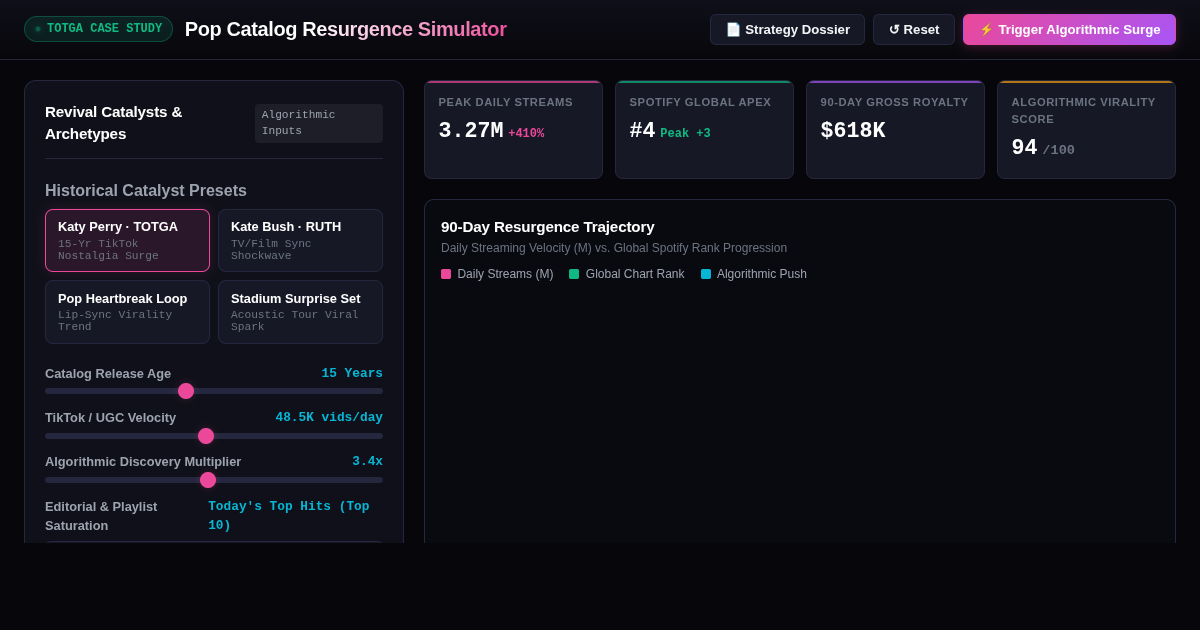Click the 'Editorial & Playlist Saturation' label
The width and height of the screenshot is (1200, 630).
(x=101, y=516)
